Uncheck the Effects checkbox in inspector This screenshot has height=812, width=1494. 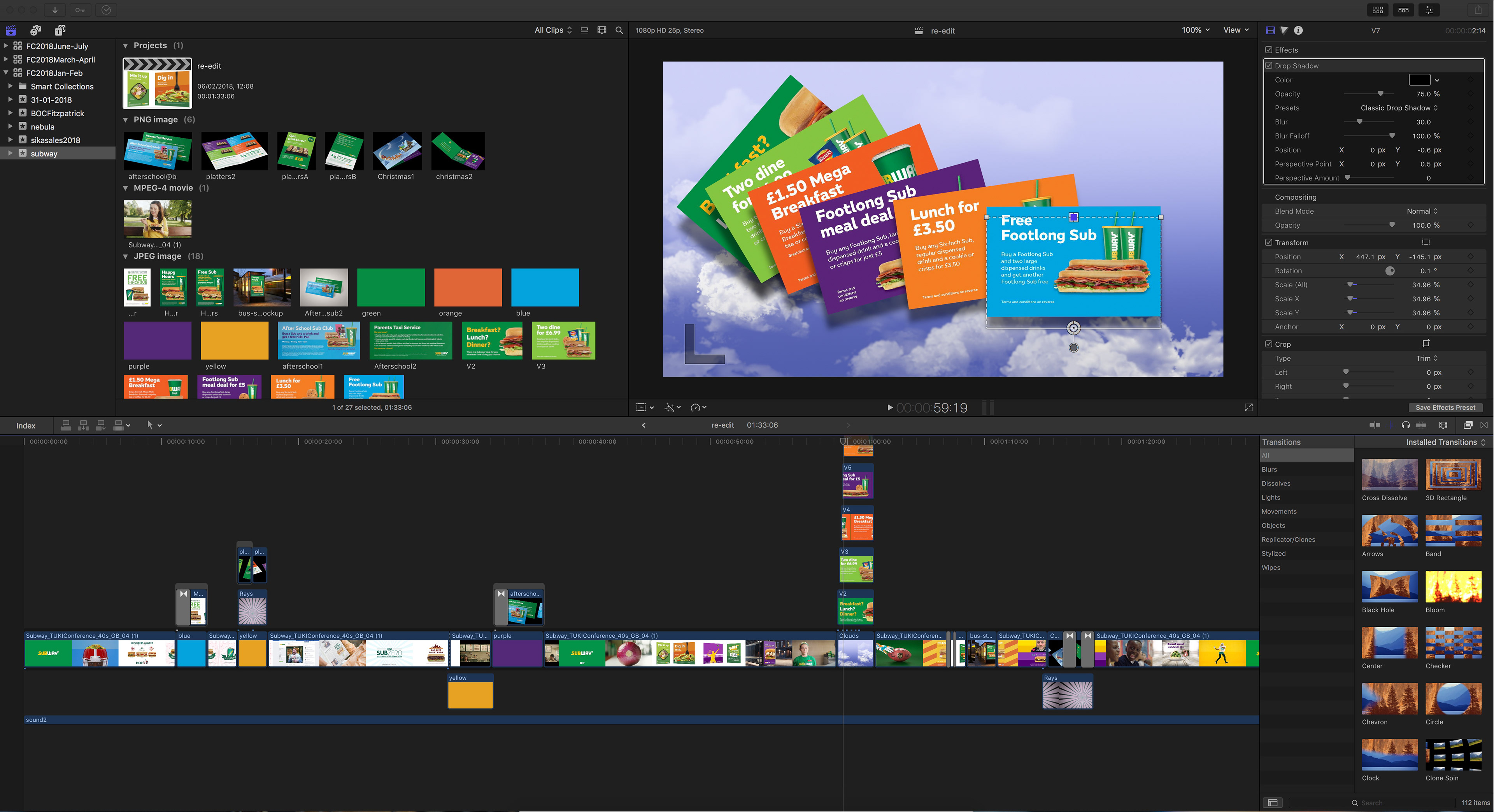pyautogui.click(x=1269, y=50)
